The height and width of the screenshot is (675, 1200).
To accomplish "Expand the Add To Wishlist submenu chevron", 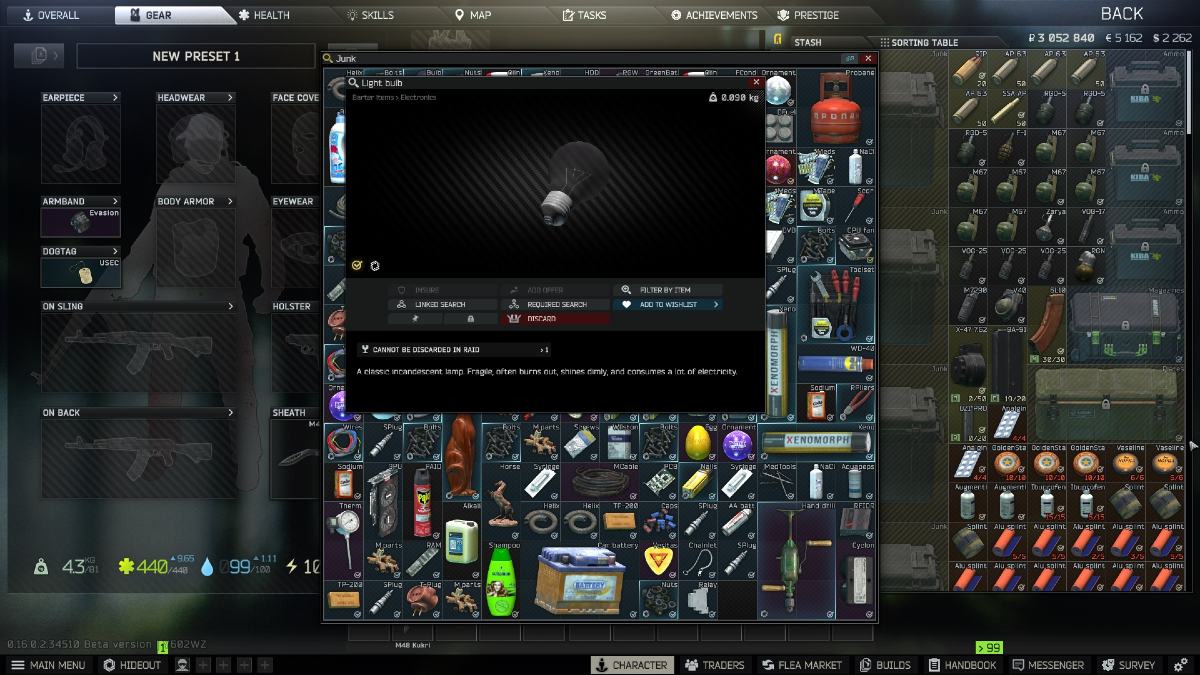I will (716, 304).
